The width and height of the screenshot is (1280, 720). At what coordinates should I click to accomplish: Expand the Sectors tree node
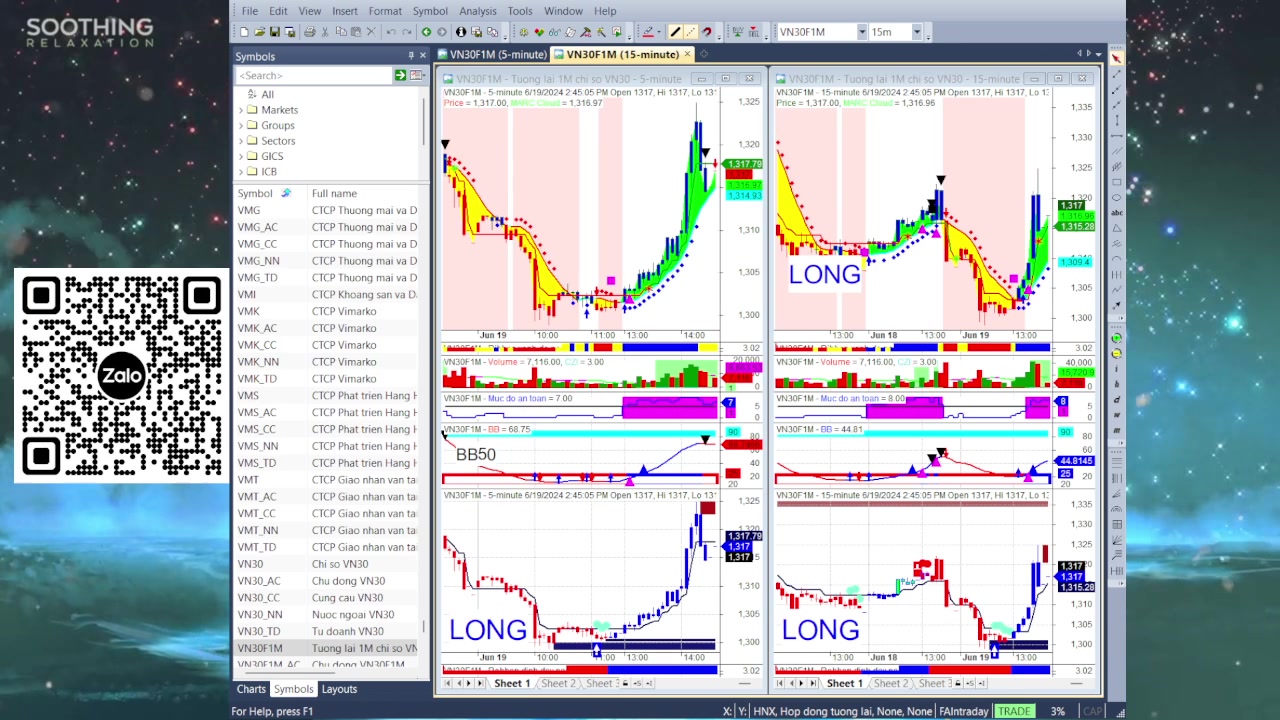241,141
